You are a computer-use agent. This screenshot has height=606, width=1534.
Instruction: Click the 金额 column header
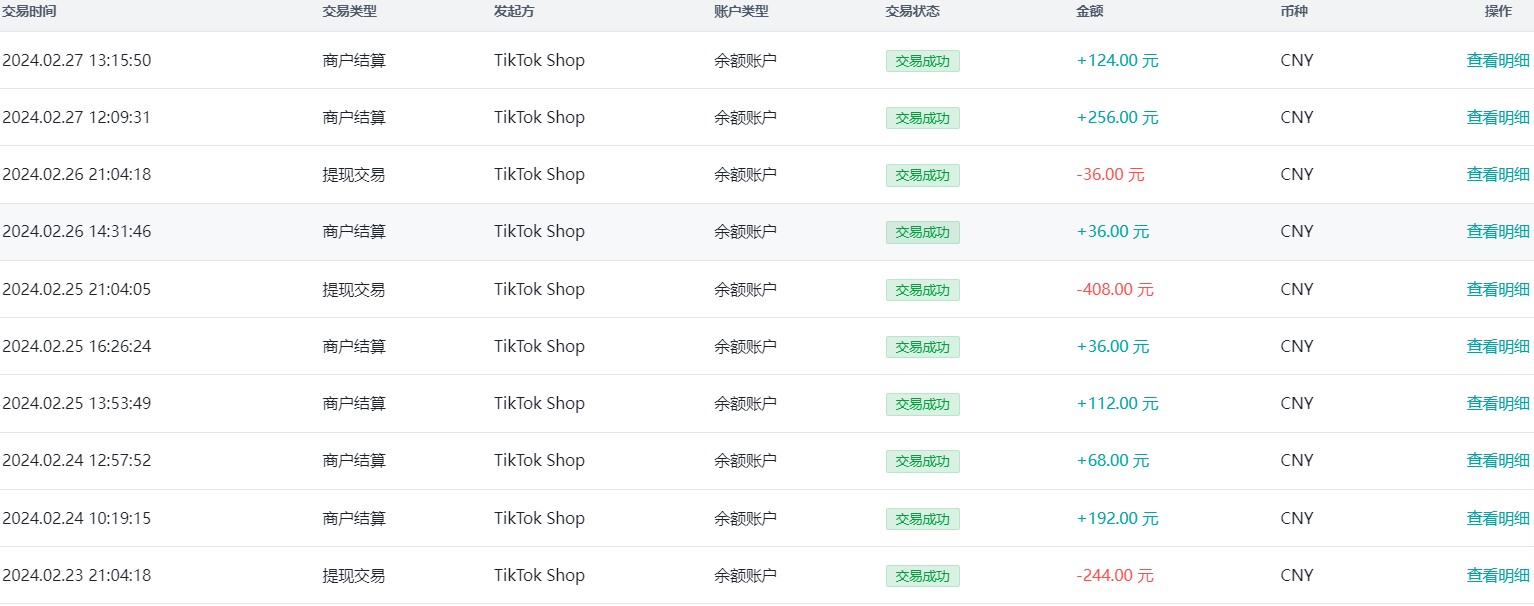pos(1090,12)
